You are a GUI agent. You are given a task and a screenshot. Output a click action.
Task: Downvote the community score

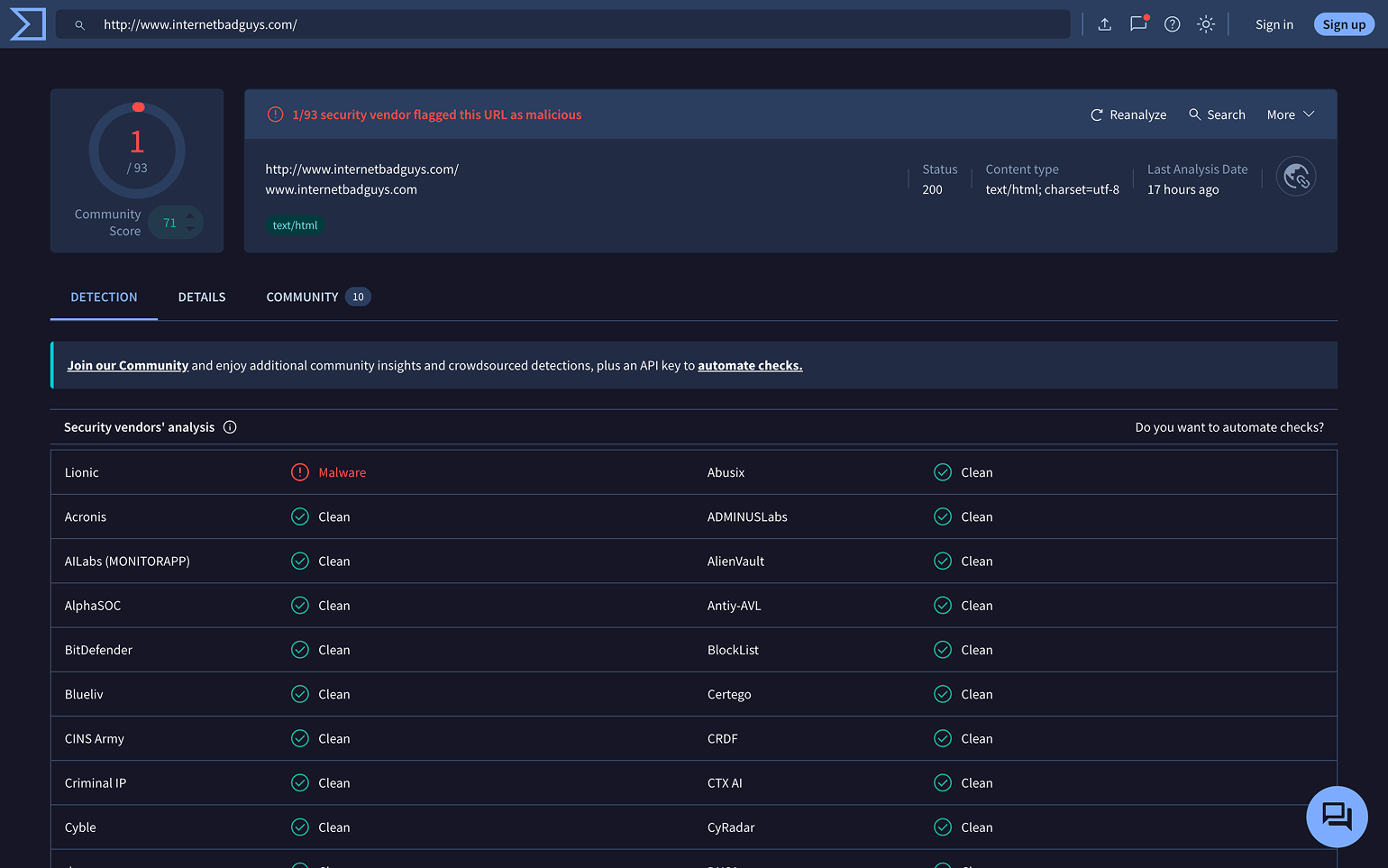190,229
